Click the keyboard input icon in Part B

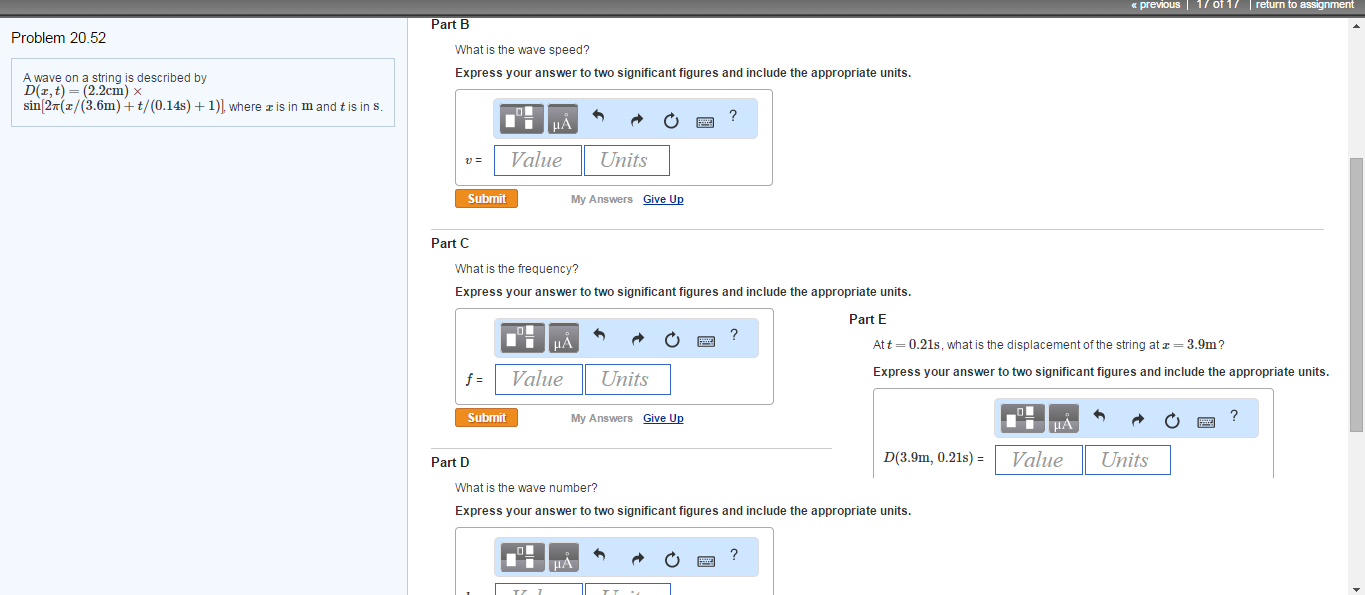(705, 120)
